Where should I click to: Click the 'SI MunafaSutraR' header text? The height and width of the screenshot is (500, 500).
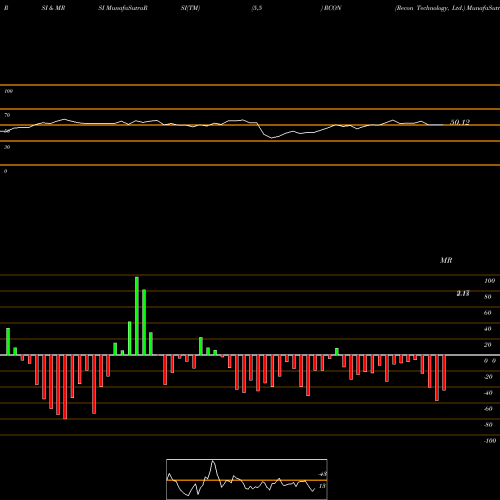pos(123,8)
